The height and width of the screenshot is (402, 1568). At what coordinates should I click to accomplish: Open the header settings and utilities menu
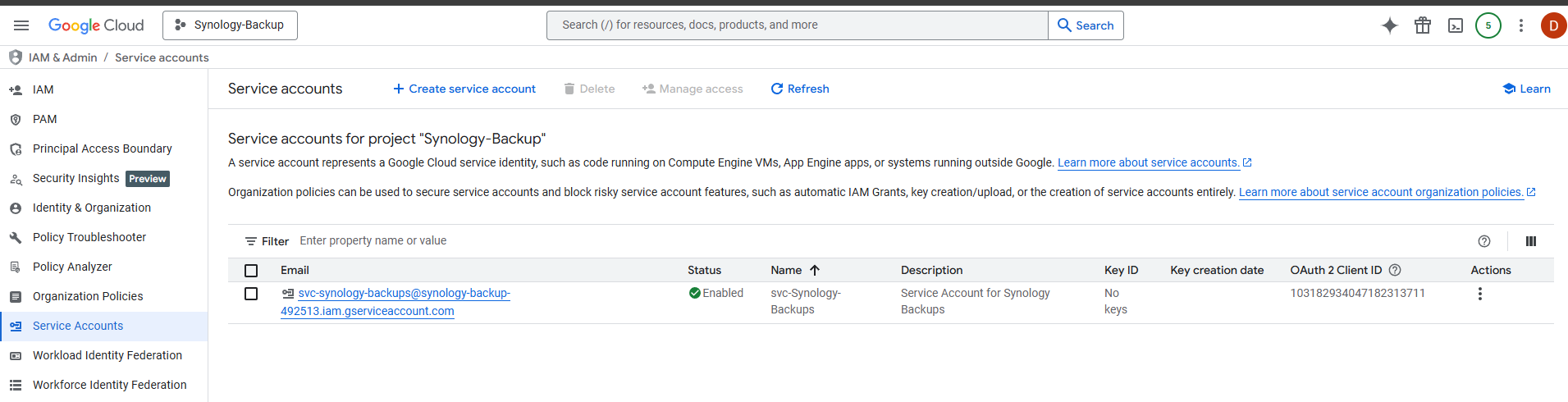1521,25
